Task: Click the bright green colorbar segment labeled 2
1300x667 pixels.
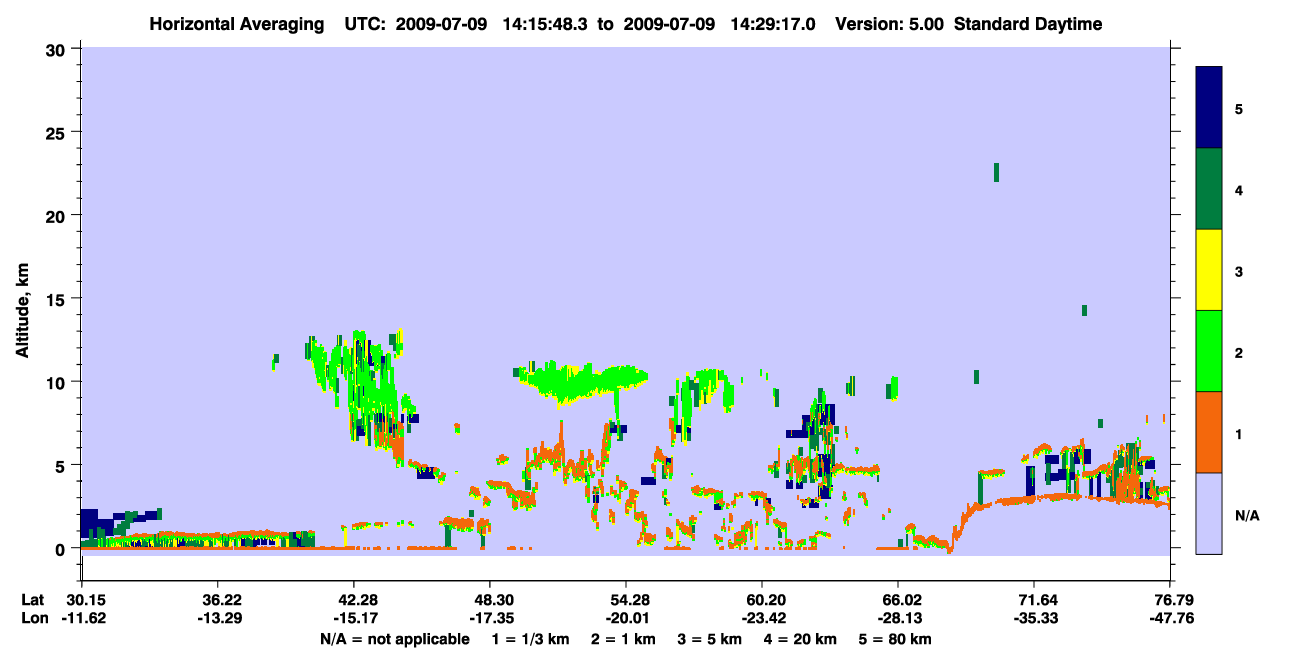Action: [1209, 351]
